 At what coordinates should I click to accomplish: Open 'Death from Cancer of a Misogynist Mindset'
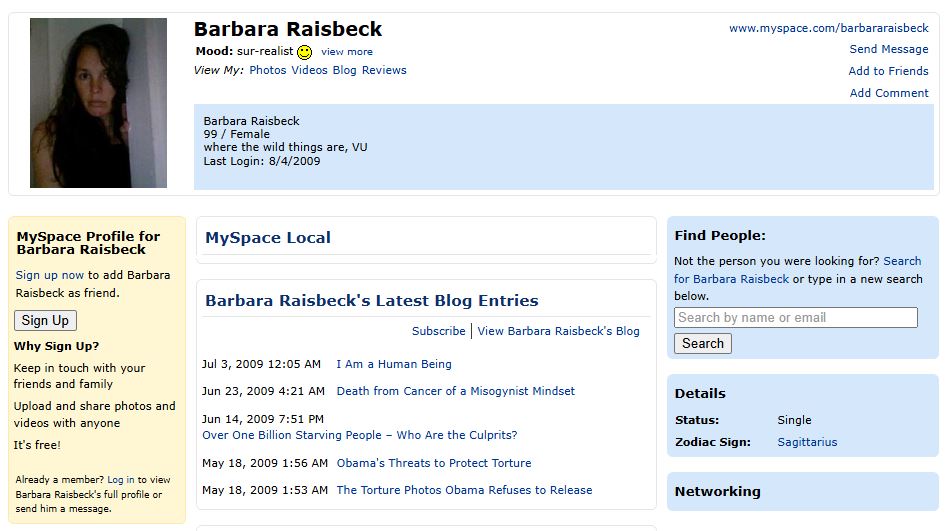point(456,391)
